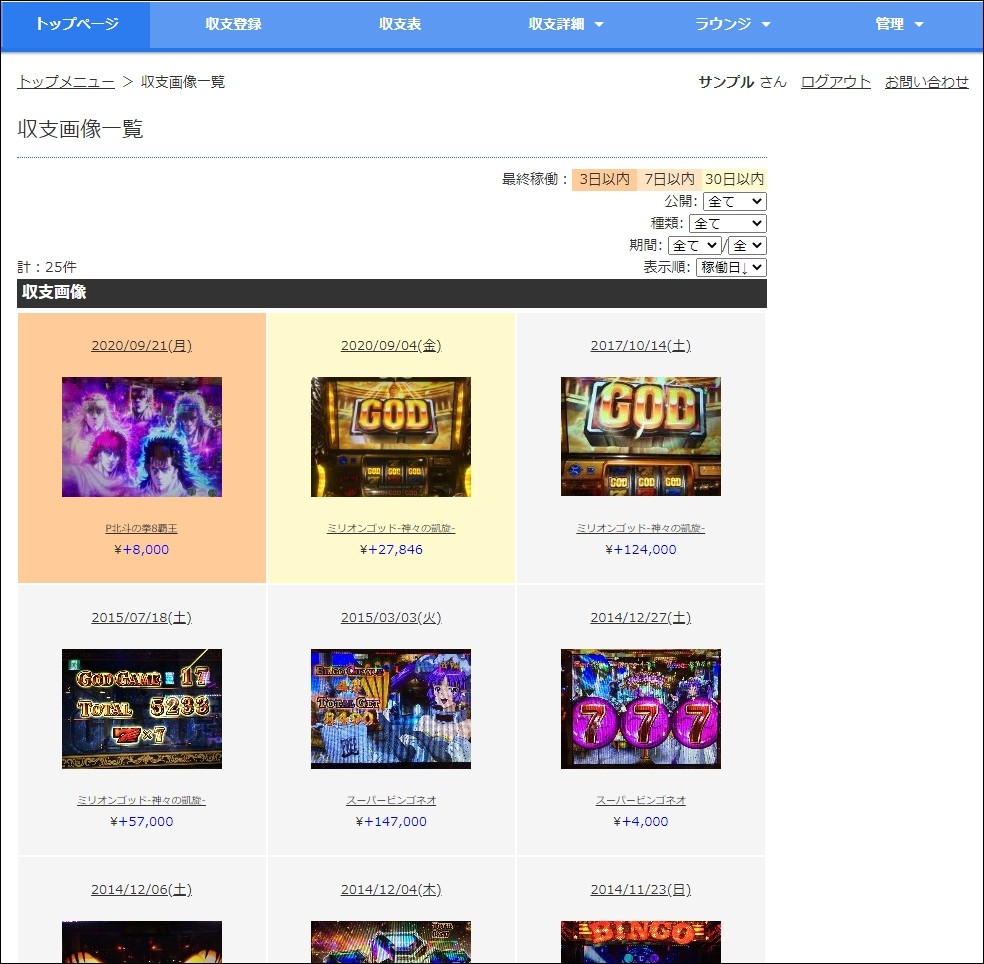Open the 2015/07/18(土) date link
The width and height of the screenshot is (984, 964).
click(x=141, y=618)
